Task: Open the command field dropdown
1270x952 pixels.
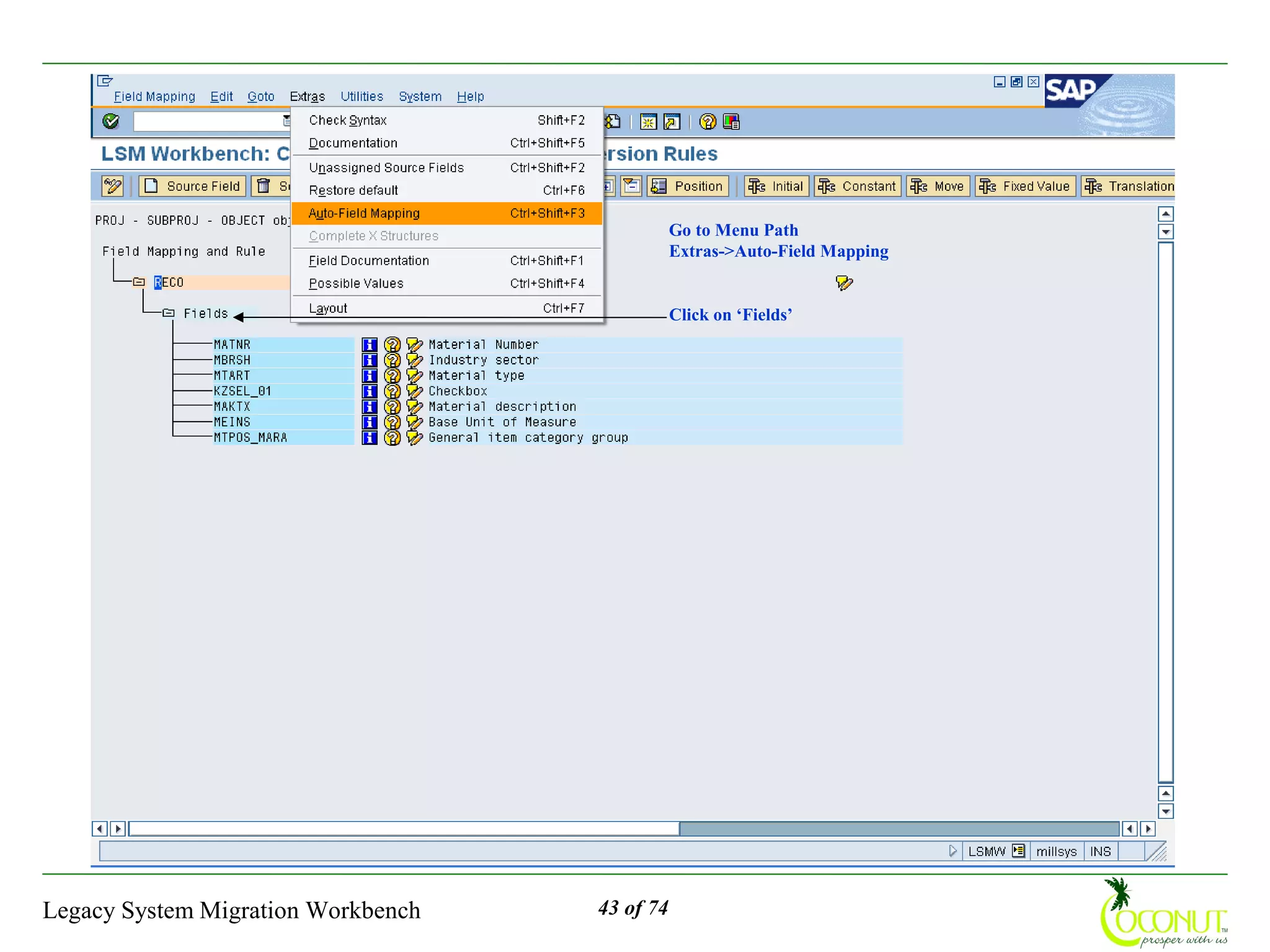Action: point(286,121)
